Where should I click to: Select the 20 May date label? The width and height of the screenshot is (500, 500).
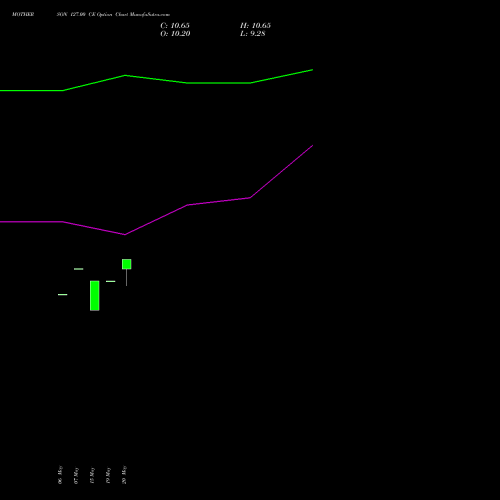pos(124,475)
